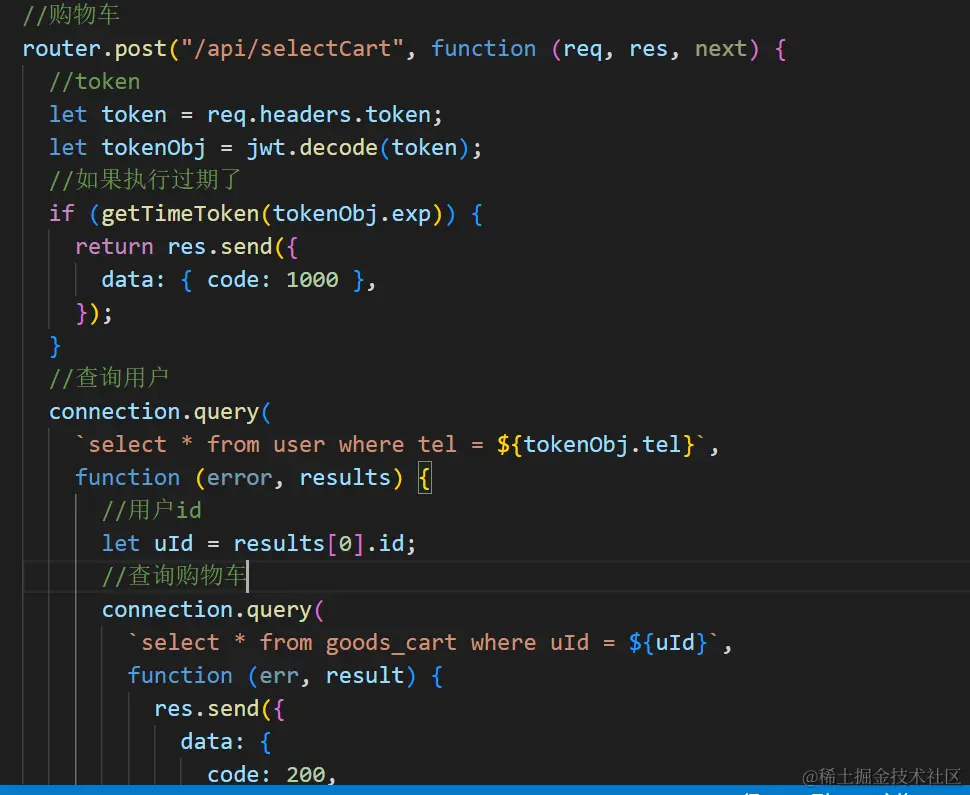Click comment '//用户id'
970x795 pixels.
(152, 510)
